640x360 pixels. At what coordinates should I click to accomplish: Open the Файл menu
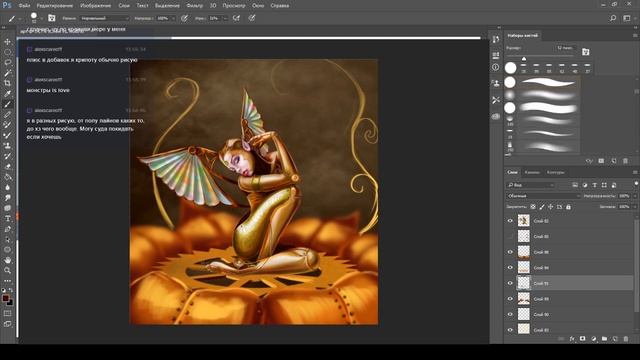(x=24, y=6)
